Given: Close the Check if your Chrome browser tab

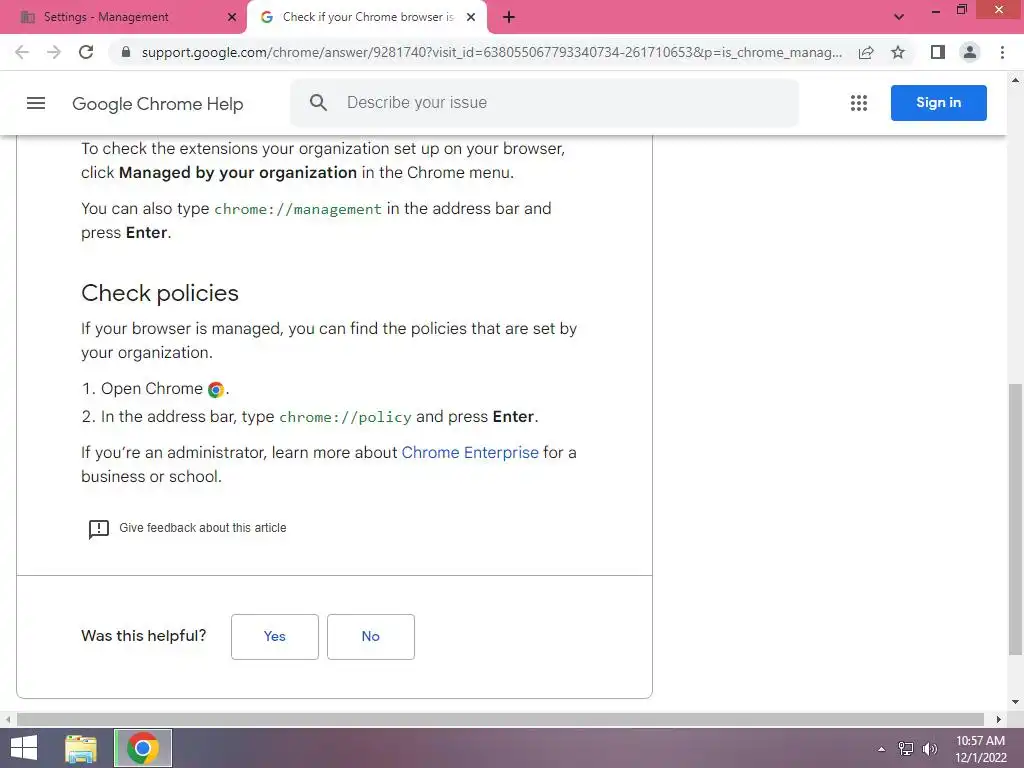Looking at the screenshot, I should pyautogui.click(x=471, y=17).
